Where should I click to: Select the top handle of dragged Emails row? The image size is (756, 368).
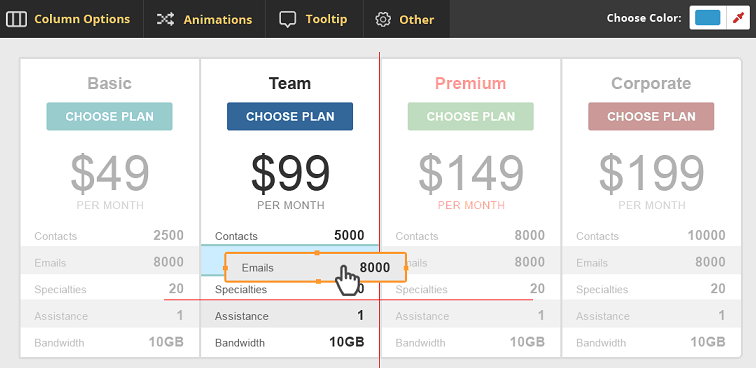[x=317, y=253]
